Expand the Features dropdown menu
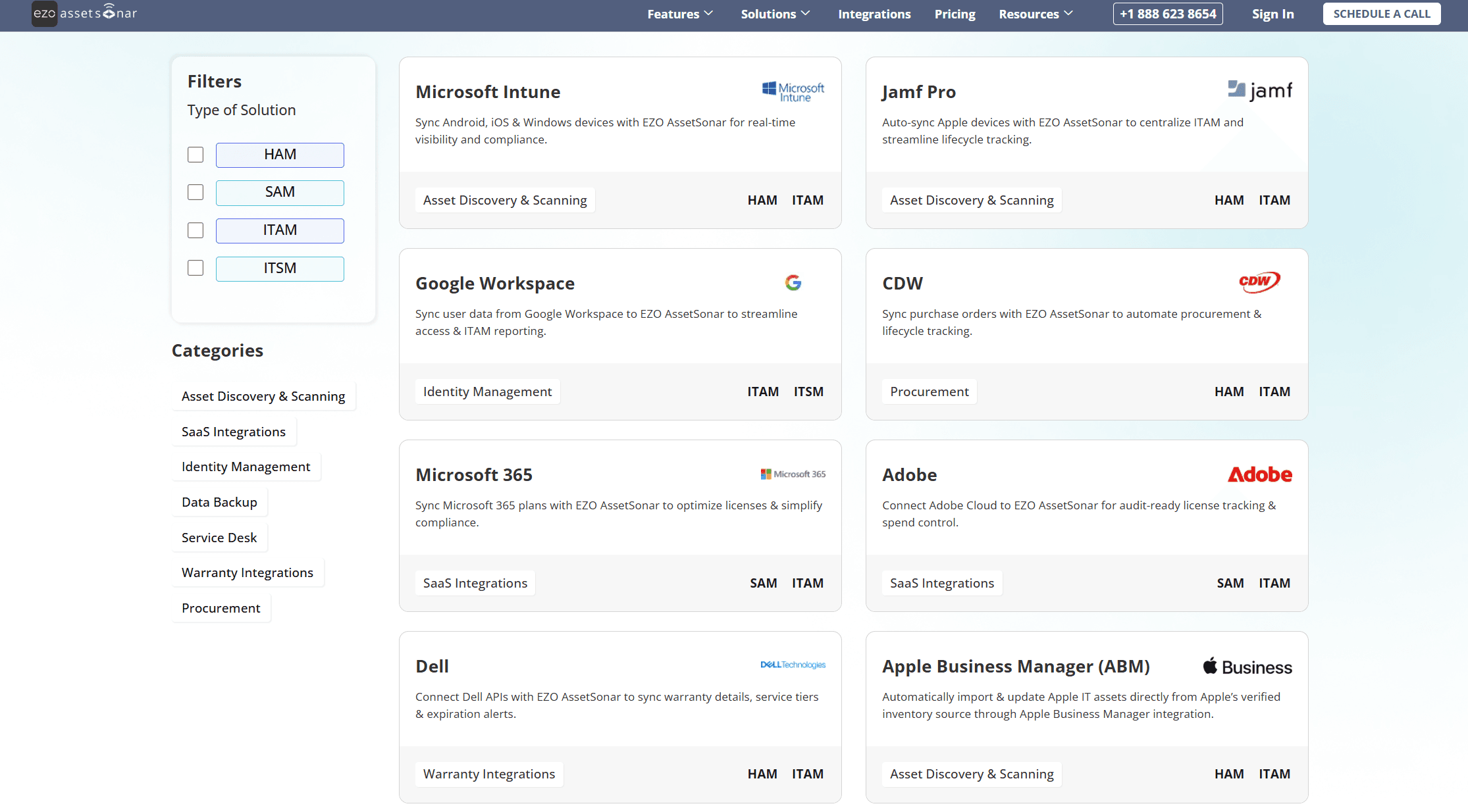Image resolution: width=1468 pixels, height=812 pixels. 680,14
